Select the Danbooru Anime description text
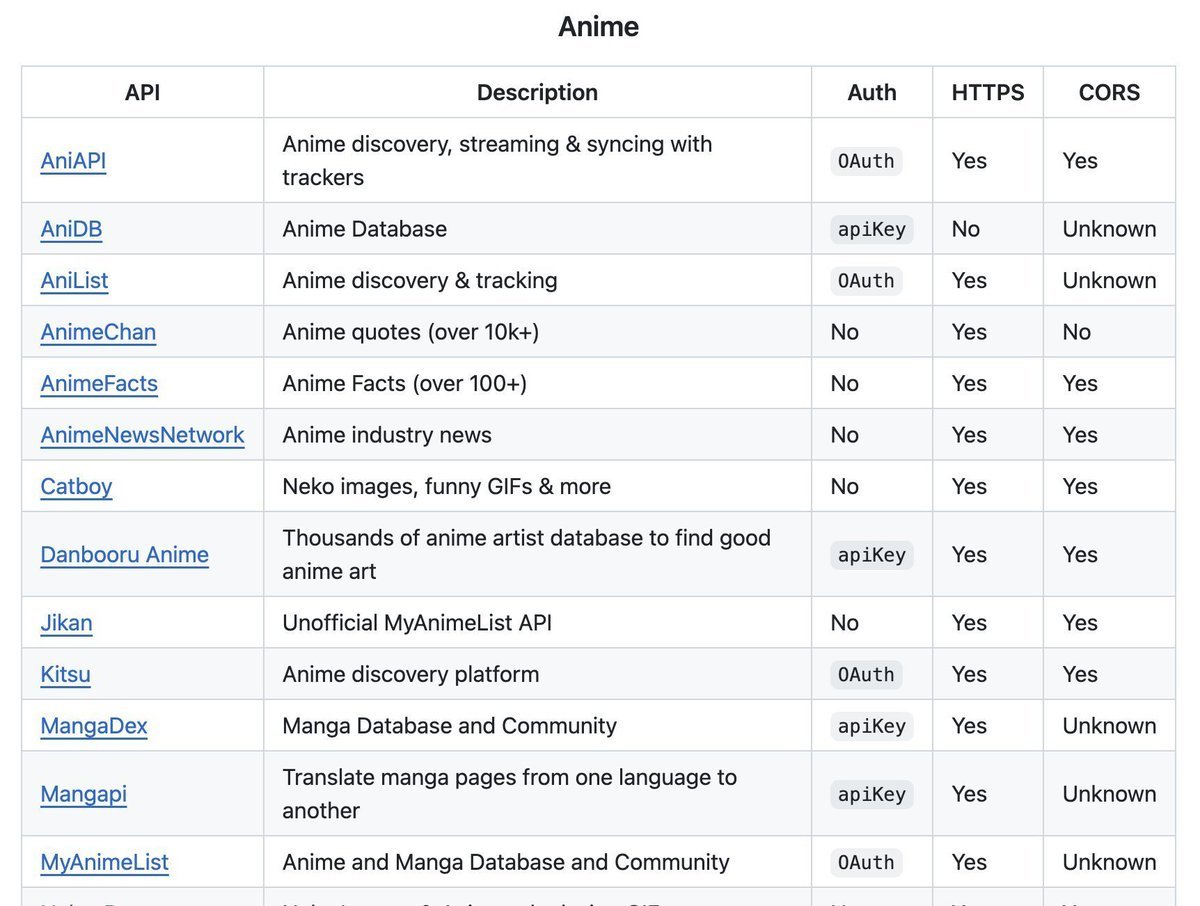 (x=526, y=555)
